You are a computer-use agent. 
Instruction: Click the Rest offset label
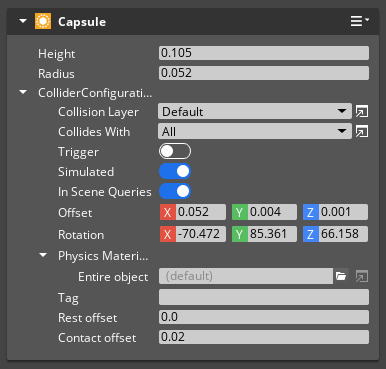coord(88,318)
